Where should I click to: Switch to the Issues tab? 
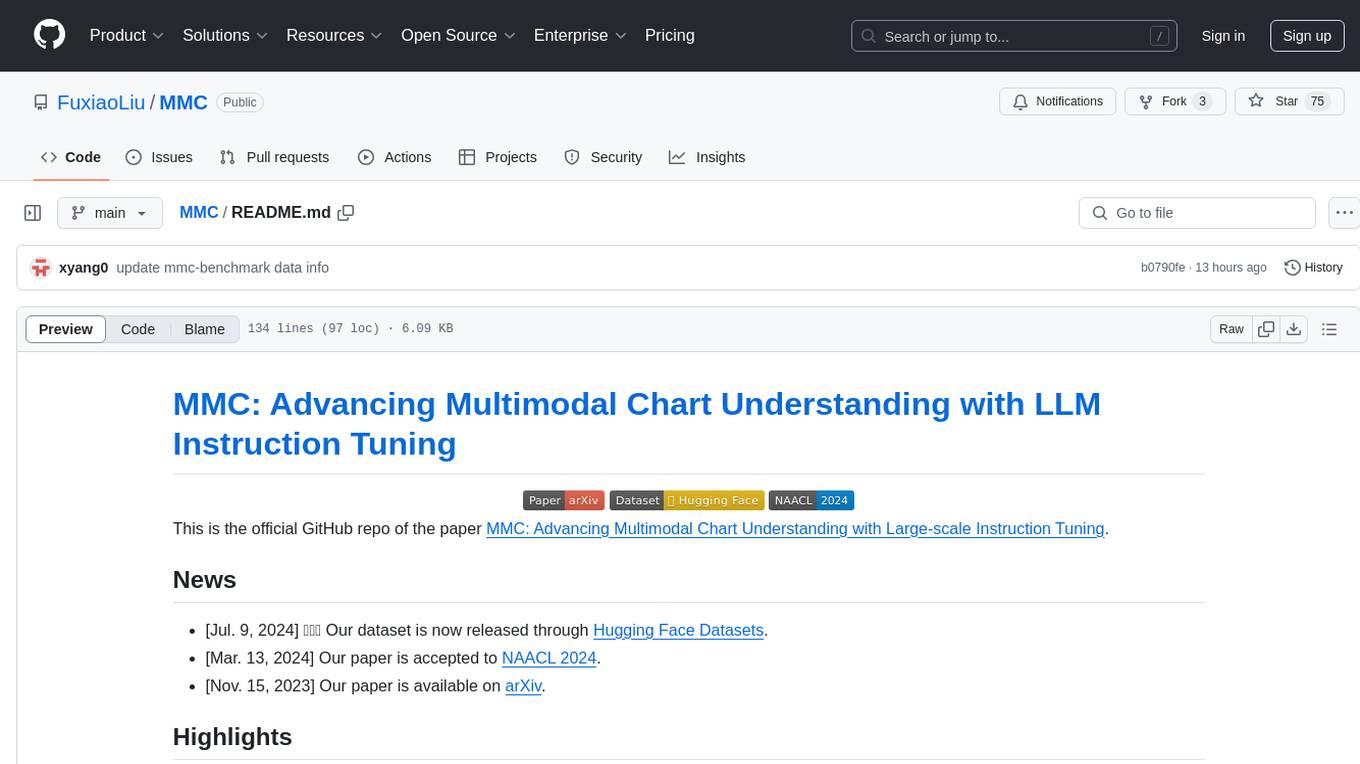(x=159, y=157)
